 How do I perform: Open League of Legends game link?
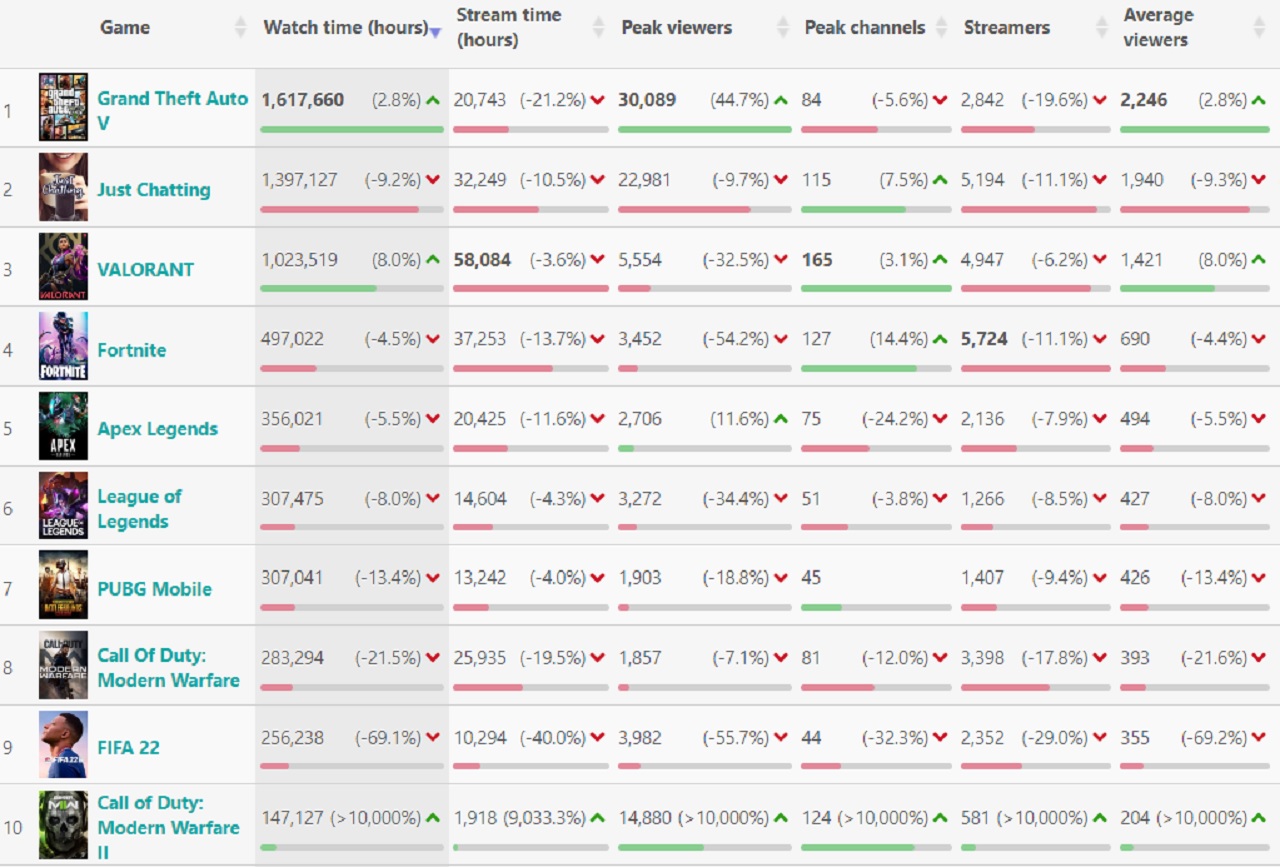[x=140, y=509]
